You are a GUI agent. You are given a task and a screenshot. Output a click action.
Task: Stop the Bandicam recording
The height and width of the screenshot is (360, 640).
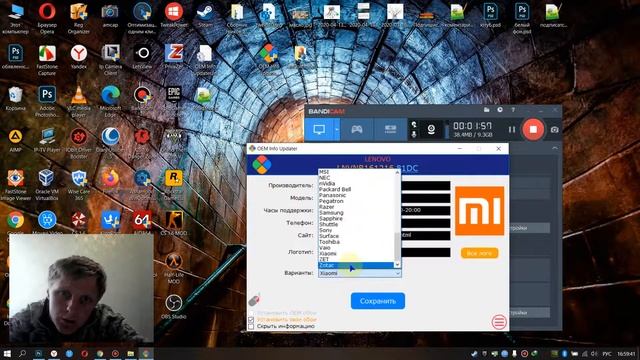tap(533, 129)
